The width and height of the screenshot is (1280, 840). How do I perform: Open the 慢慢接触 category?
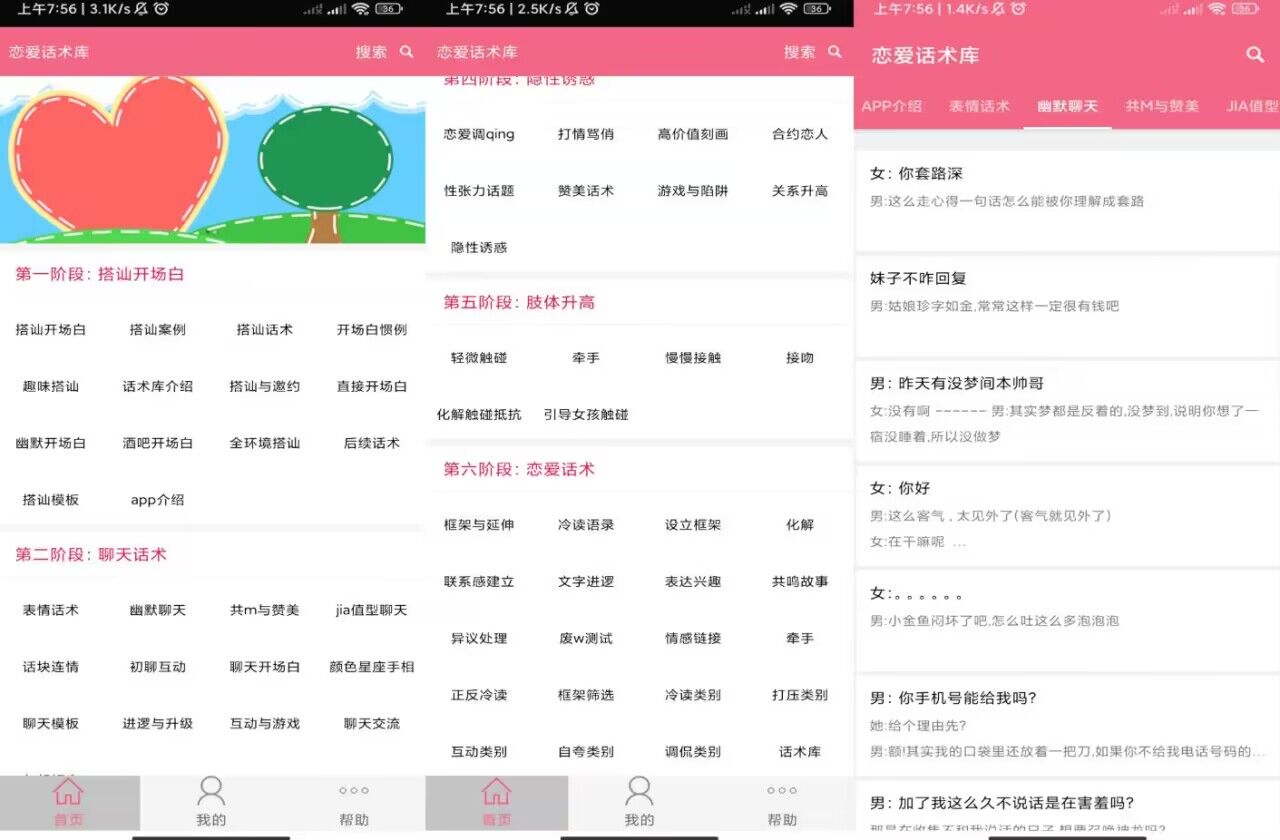(x=693, y=358)
